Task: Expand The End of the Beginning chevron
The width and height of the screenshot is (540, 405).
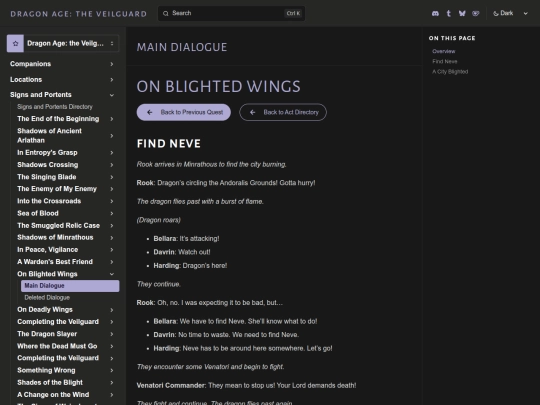Action: 112,119
